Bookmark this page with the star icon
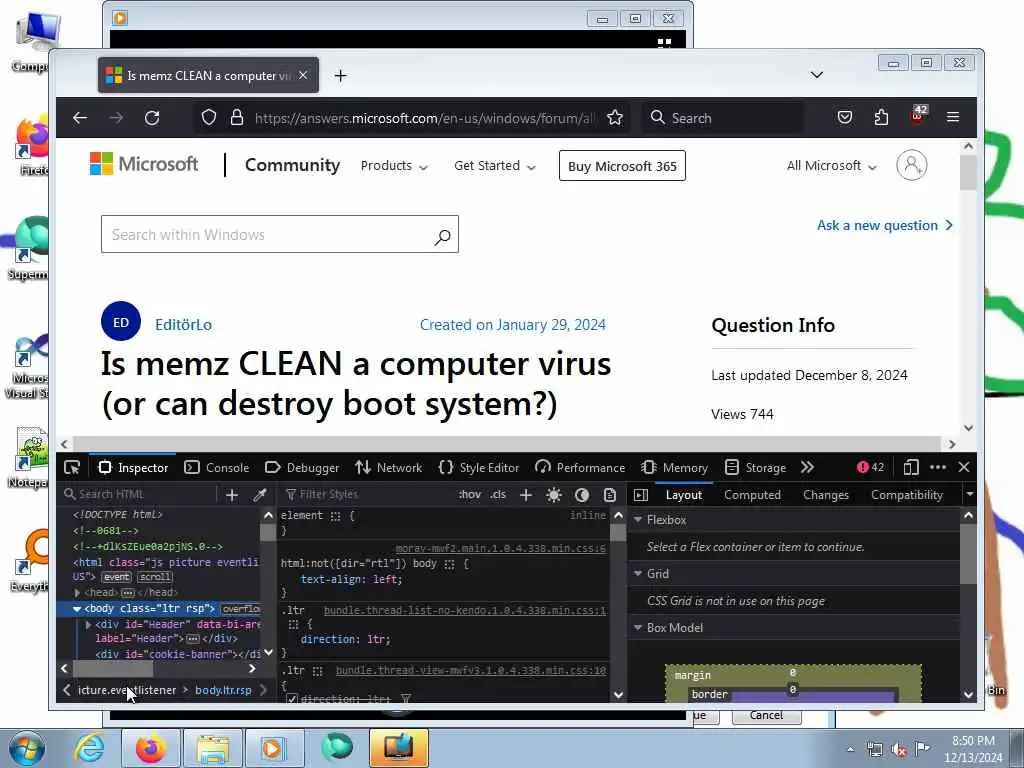The width and height of the screenshot is (1024, 768). point(615,118)
